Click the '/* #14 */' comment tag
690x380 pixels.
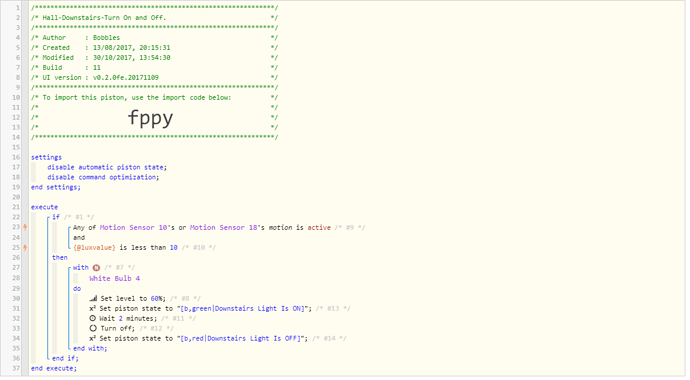click(x=329, y=338)
